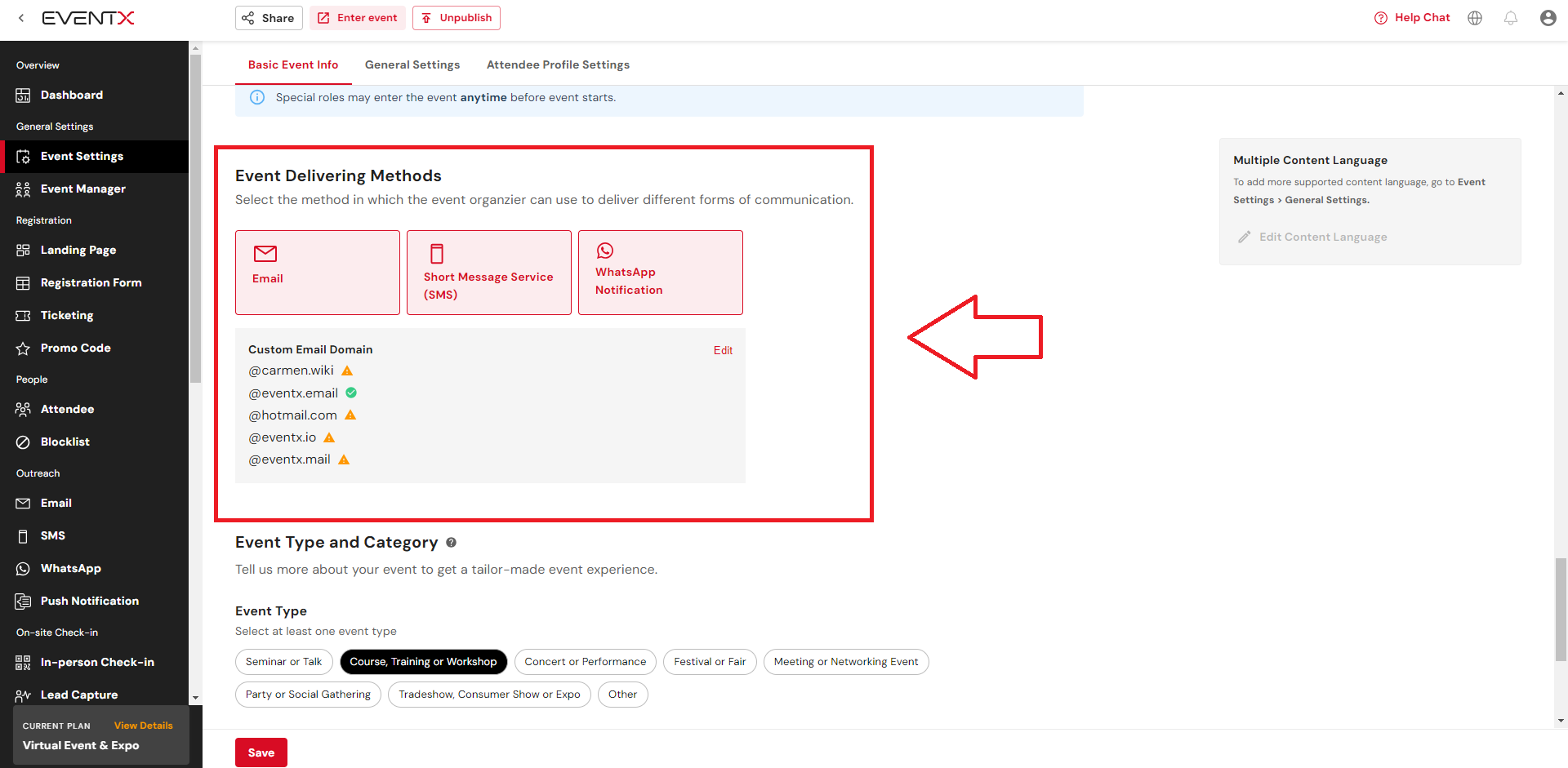The height and width of the screenshot is (768, 1568).
Task: Toggle the Short Message Service (SMS) card
Action: 489,273
